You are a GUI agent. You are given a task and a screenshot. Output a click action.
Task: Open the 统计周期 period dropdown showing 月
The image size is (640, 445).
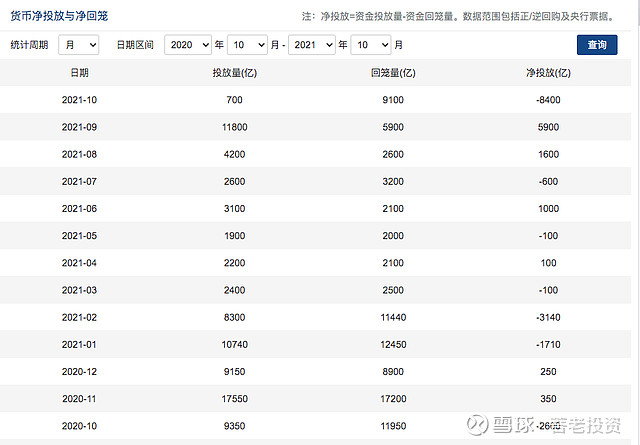tap(78, 44)
